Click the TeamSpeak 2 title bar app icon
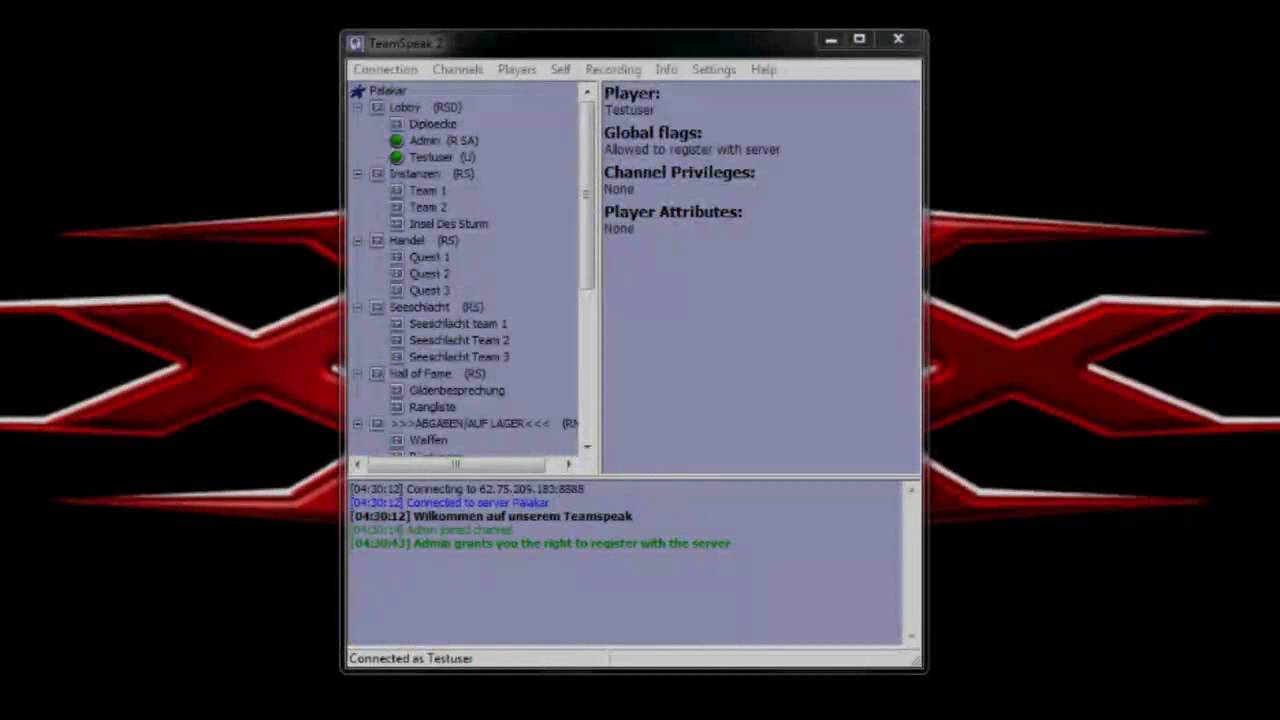Image resolution: width=1280 pixels, height=720 pixels. (x=356, y=44)
